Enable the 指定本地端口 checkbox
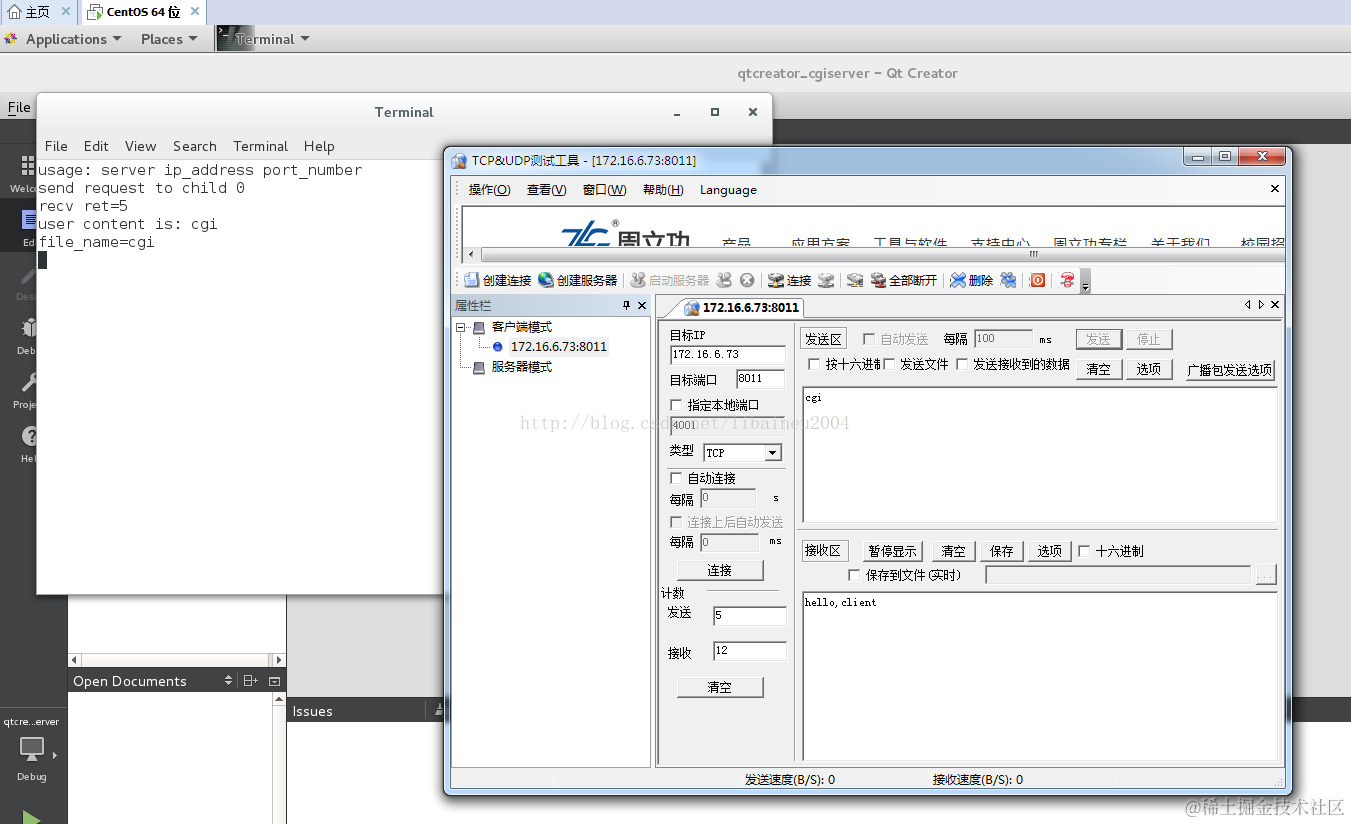 click(x=676, y=405)
